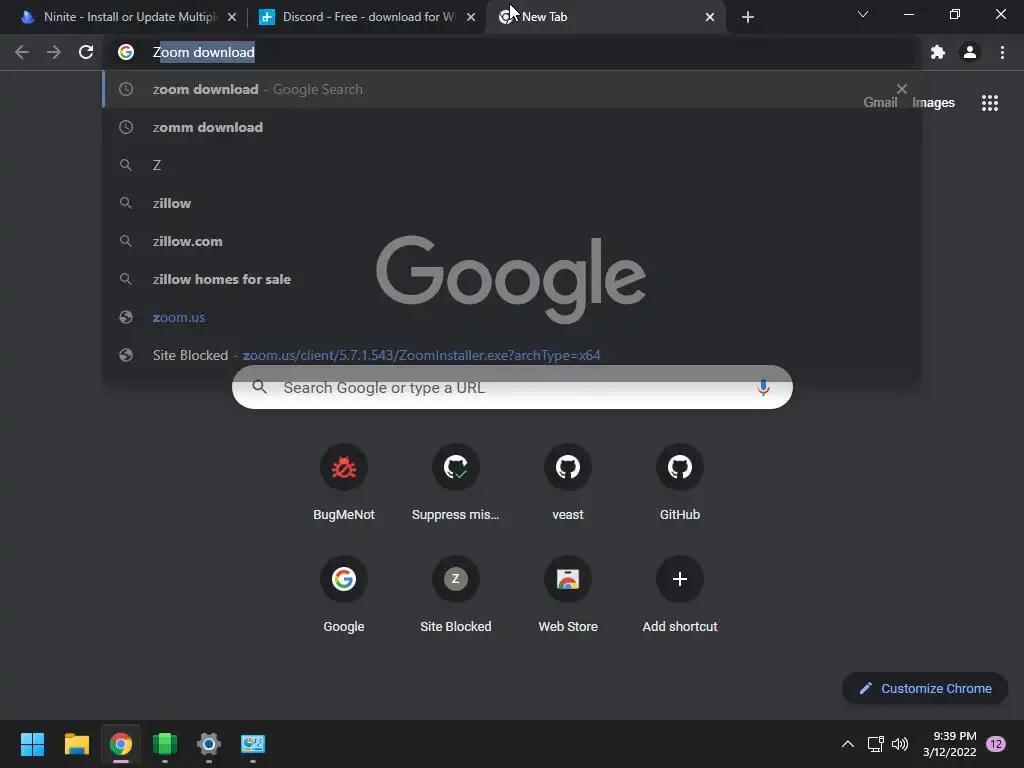Screen dimensions: 1024x768
Task: Reload the current page
Action: (86, 52)
